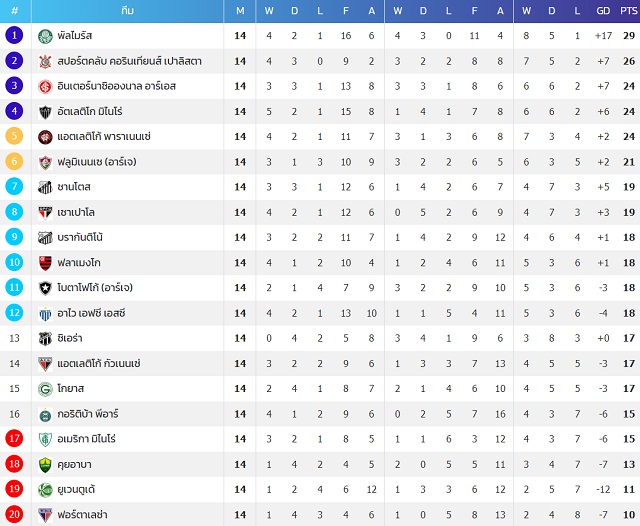Select rank badge number 1
The image size is (640, 526).
pos(14,35)
